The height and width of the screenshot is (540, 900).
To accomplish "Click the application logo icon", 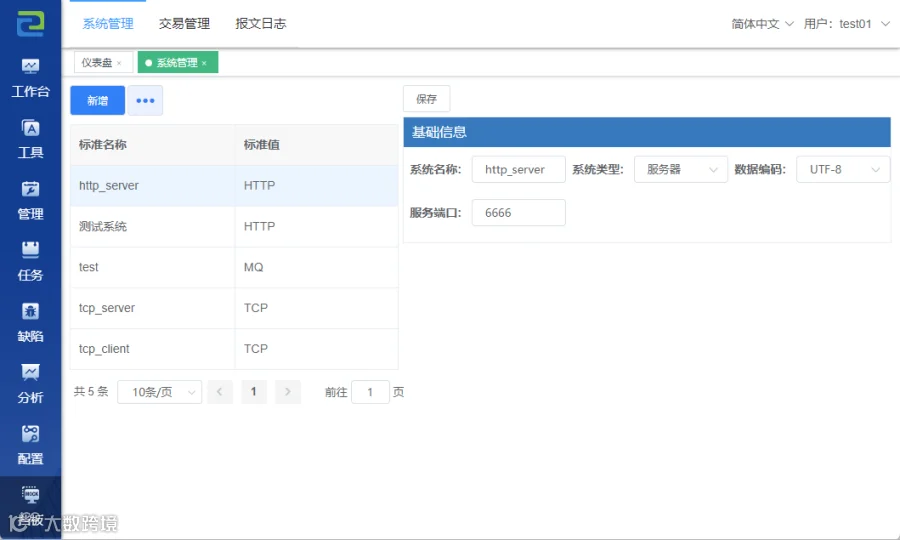I will 30,24.
